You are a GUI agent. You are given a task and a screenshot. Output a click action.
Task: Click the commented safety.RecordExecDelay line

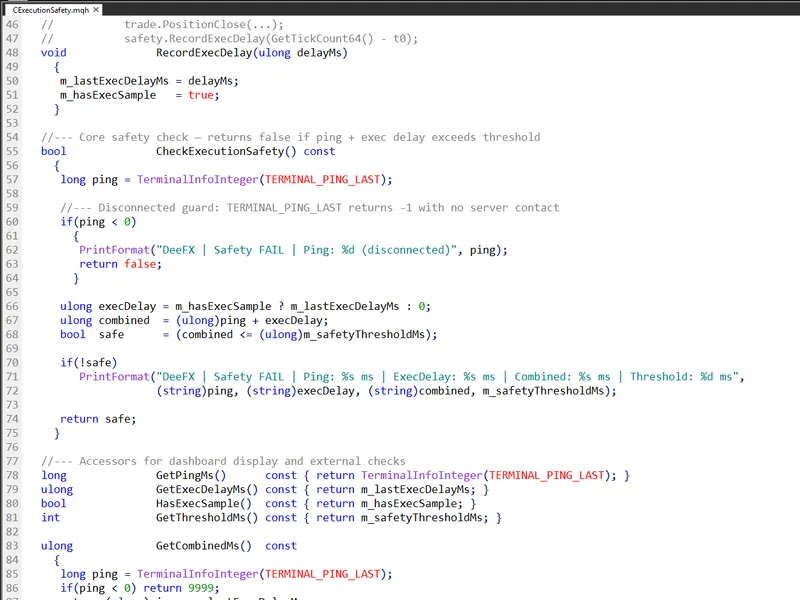point(271,38)
